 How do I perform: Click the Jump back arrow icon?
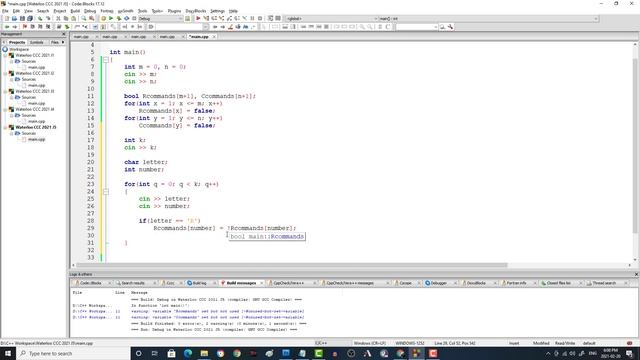7,27
